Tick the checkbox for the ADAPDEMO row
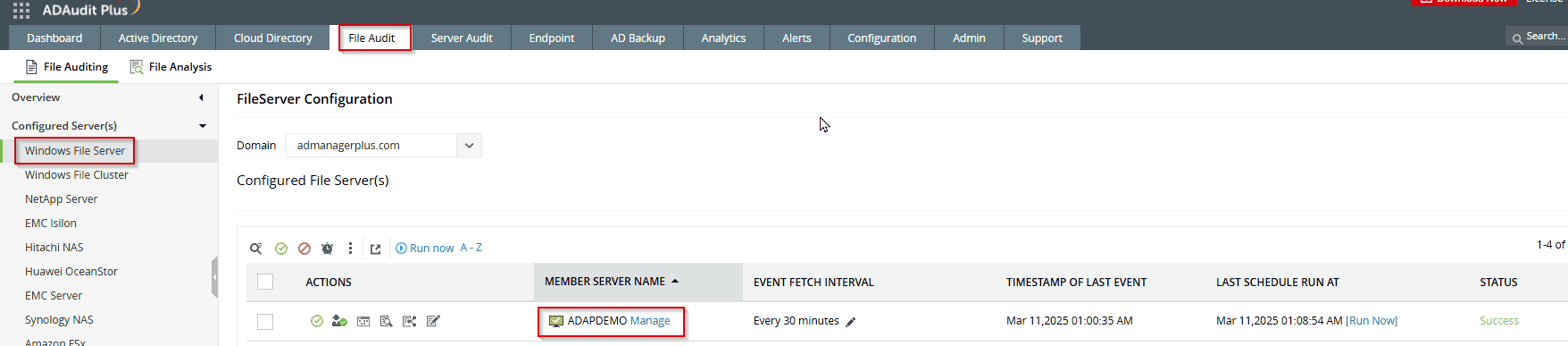1568x346 pixels. pyautogui.click(x=265, y=322)
